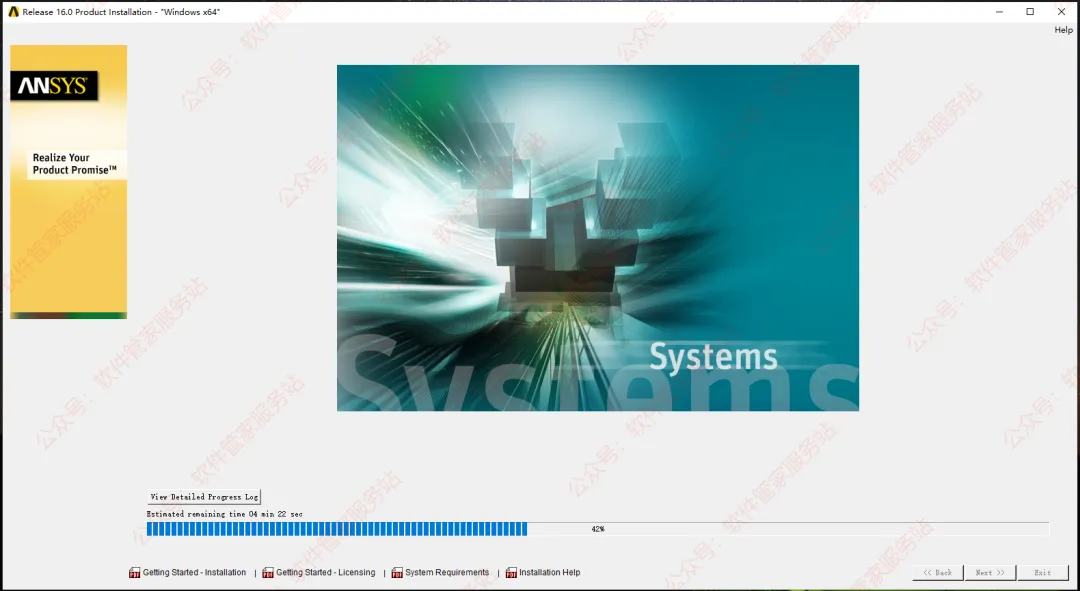Click the ANSYS icon in title bar
This screenshot has height=591, width=1080.
[x=13, y=12]
